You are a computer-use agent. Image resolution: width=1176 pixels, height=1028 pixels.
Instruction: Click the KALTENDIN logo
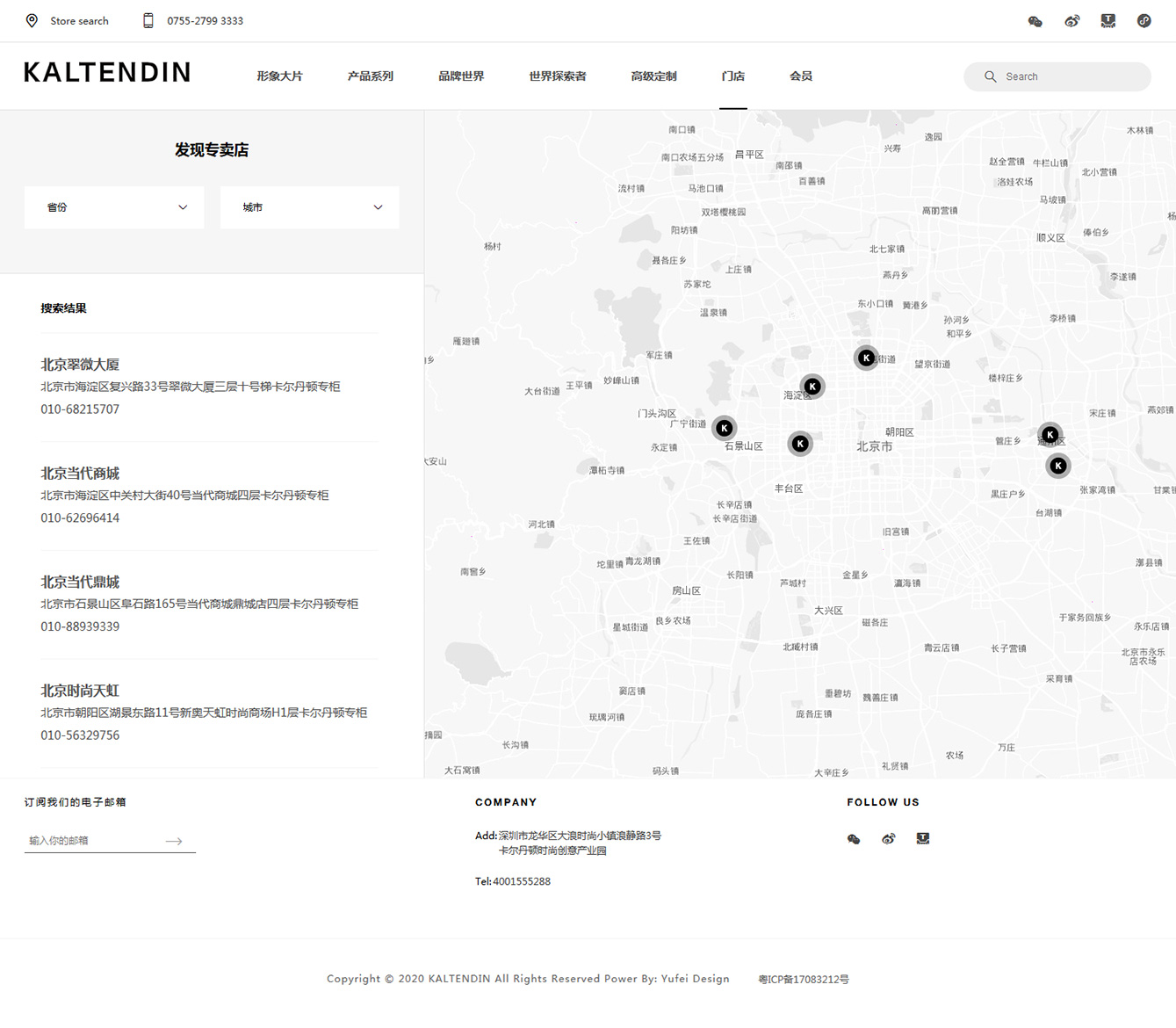[x=107, y=73]
